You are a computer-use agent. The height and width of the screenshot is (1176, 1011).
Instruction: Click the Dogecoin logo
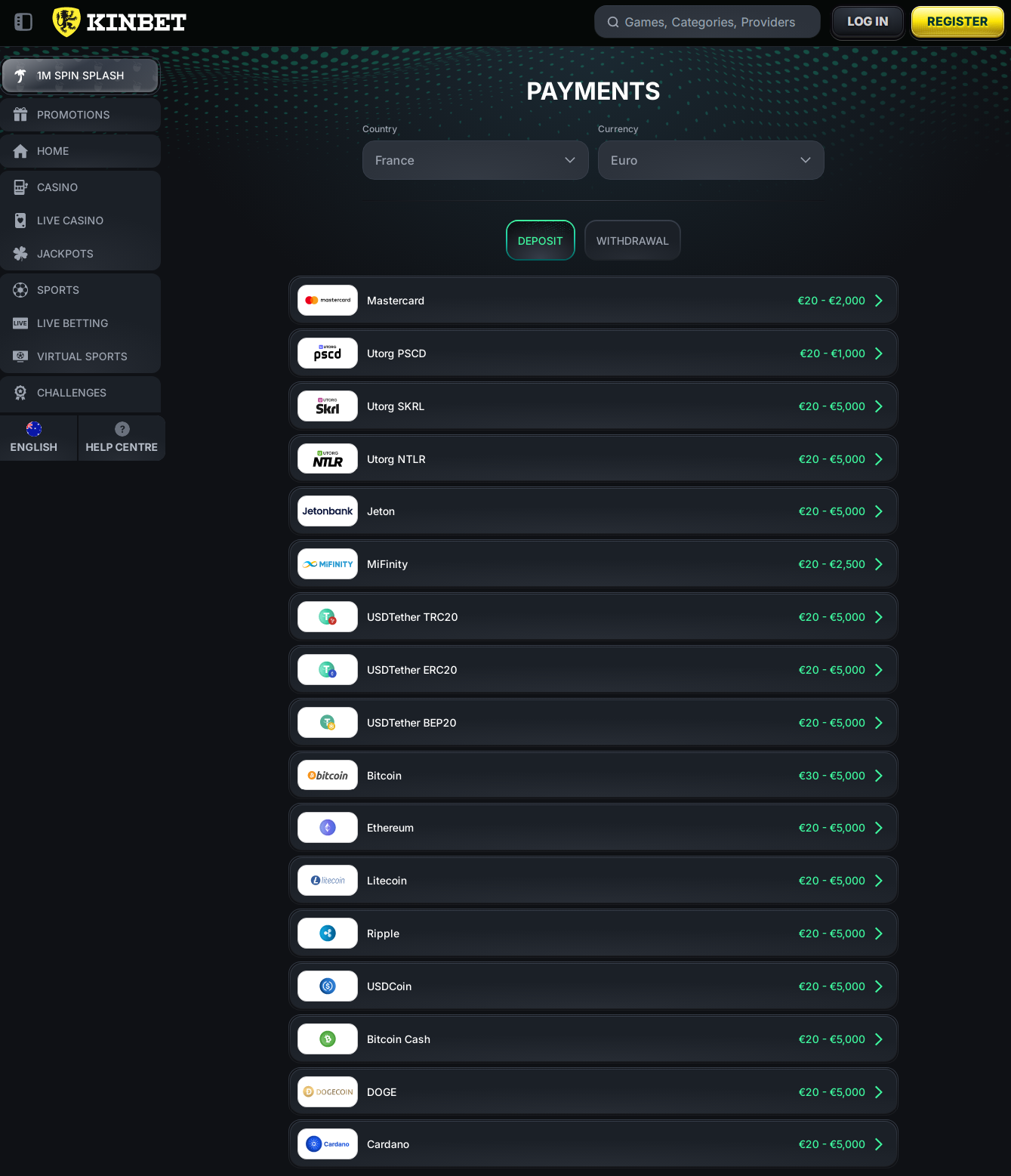[328, 1092]
